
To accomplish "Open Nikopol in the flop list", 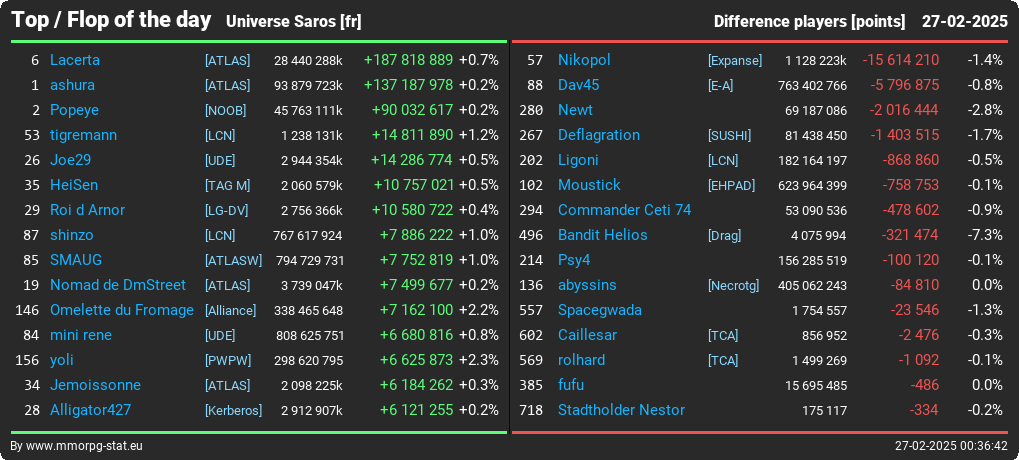I will 584,60.
